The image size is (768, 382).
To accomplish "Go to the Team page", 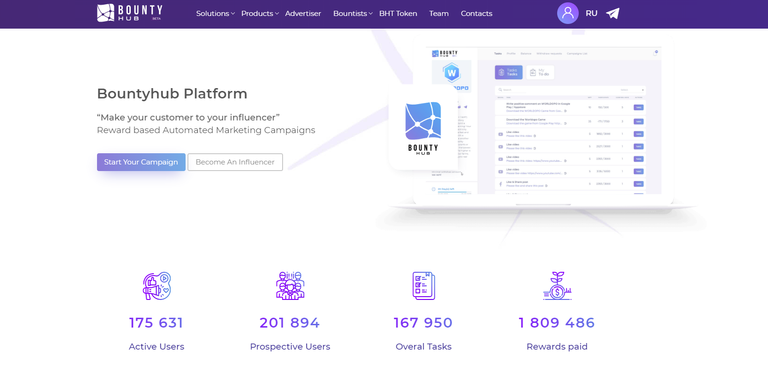I will point(439,14).
